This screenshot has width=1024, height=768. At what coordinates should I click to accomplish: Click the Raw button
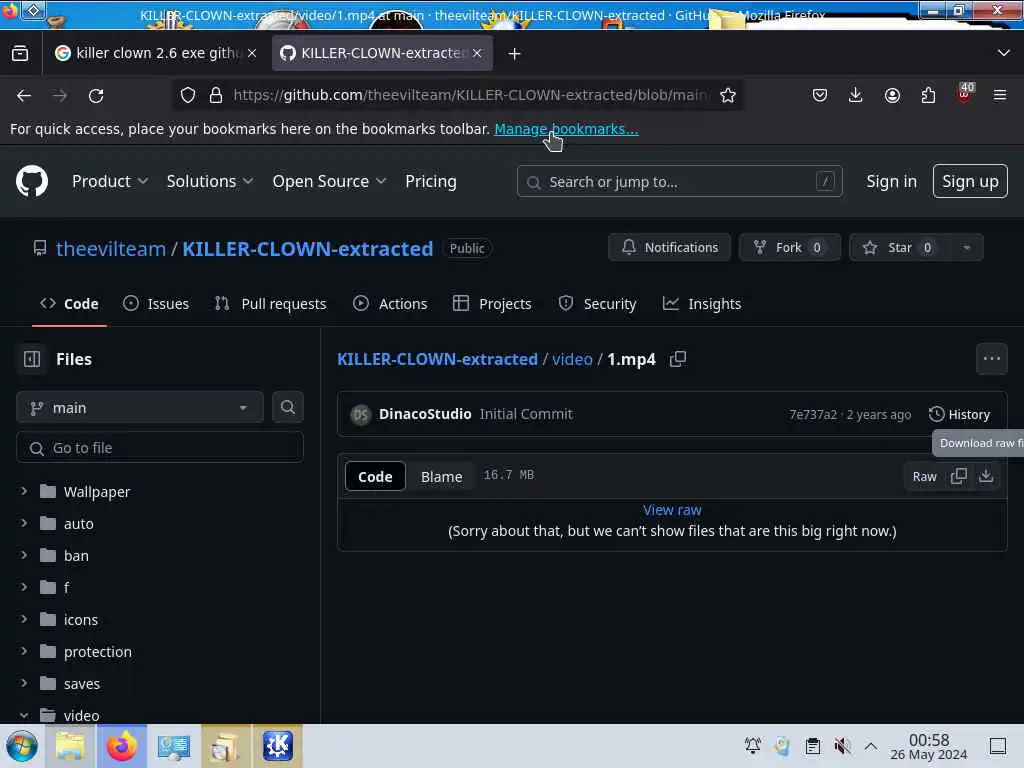click(x=924, y=477)
